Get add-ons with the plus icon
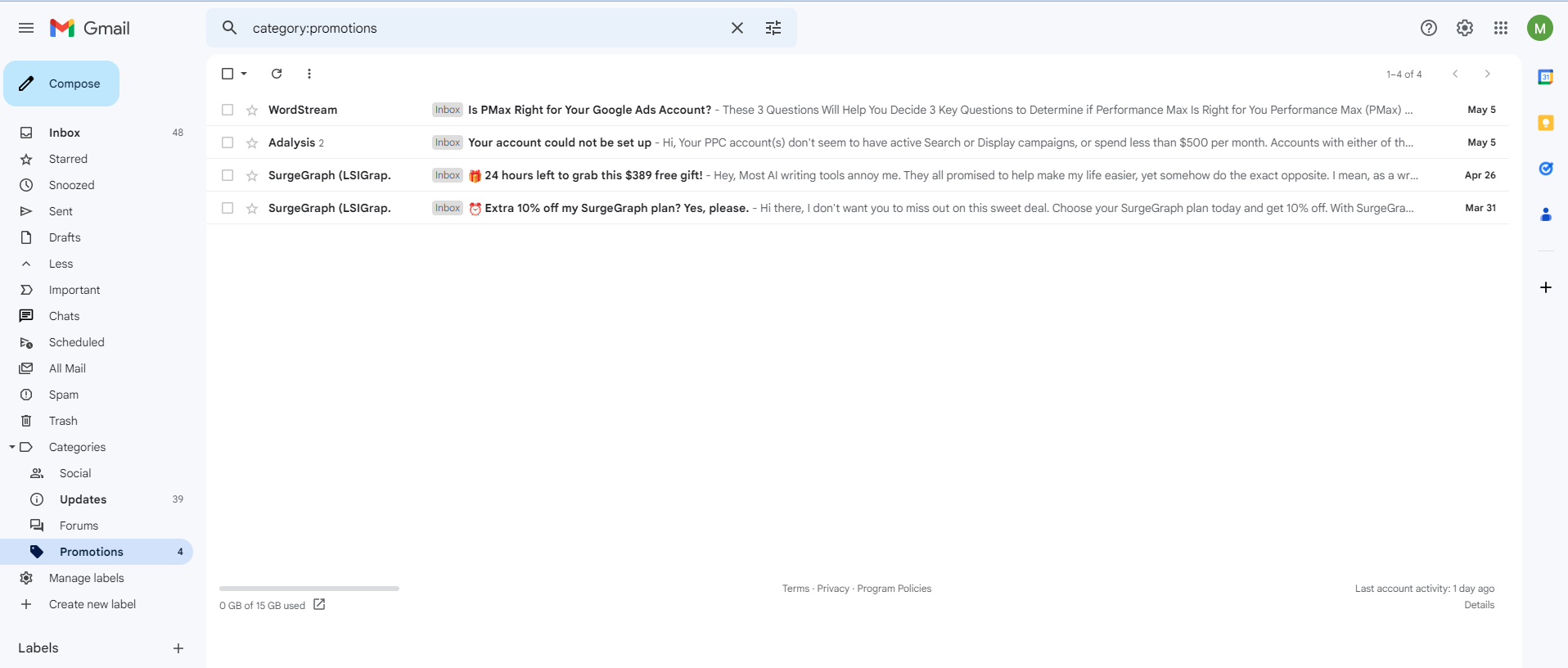 pos(1546,287)
